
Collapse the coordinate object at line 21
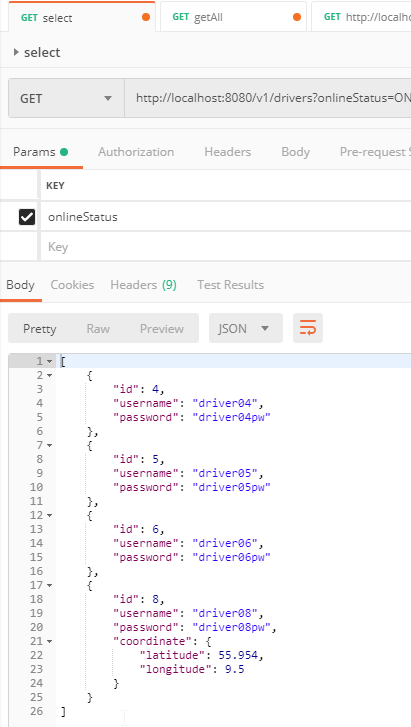click(50, 642)
